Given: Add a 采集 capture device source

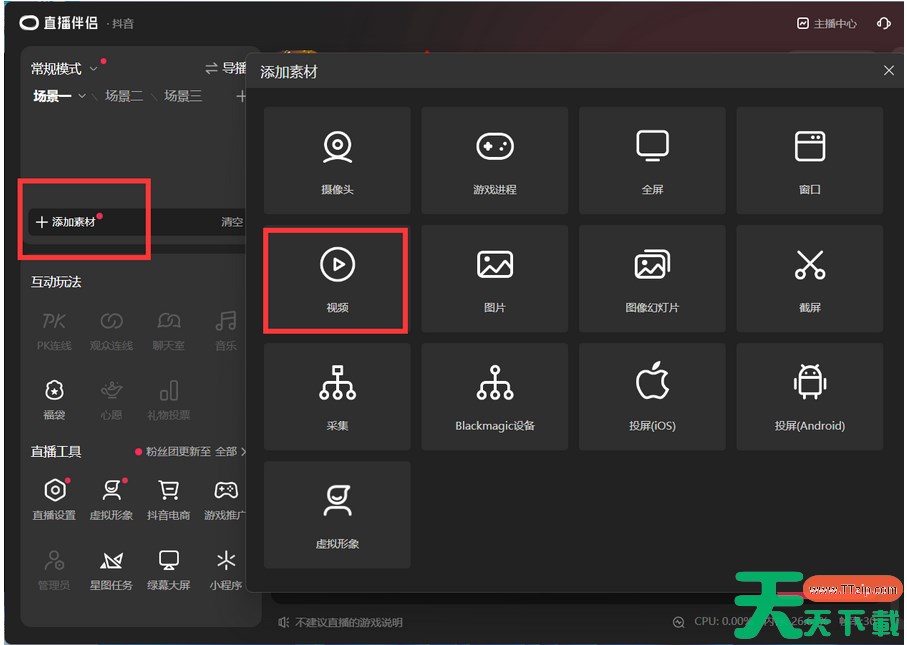Looking at the screenshot, I should (x=337, y=397).
